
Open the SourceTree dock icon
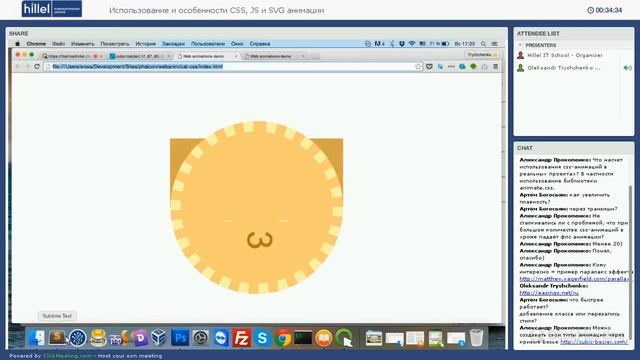click(x=78, y=338)
